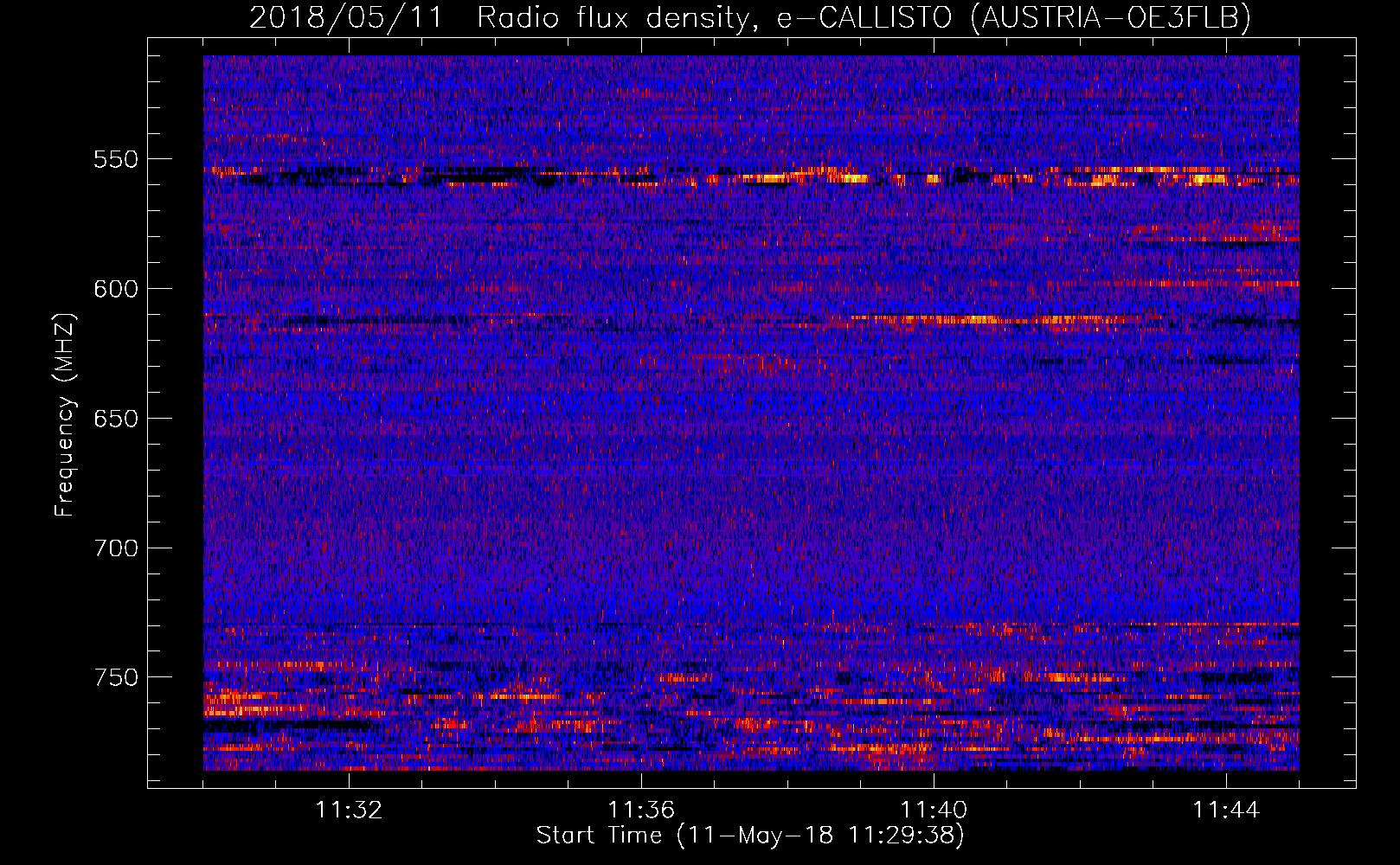
Task: Click the 11:44 time tick label
Action: (1226, 811)
